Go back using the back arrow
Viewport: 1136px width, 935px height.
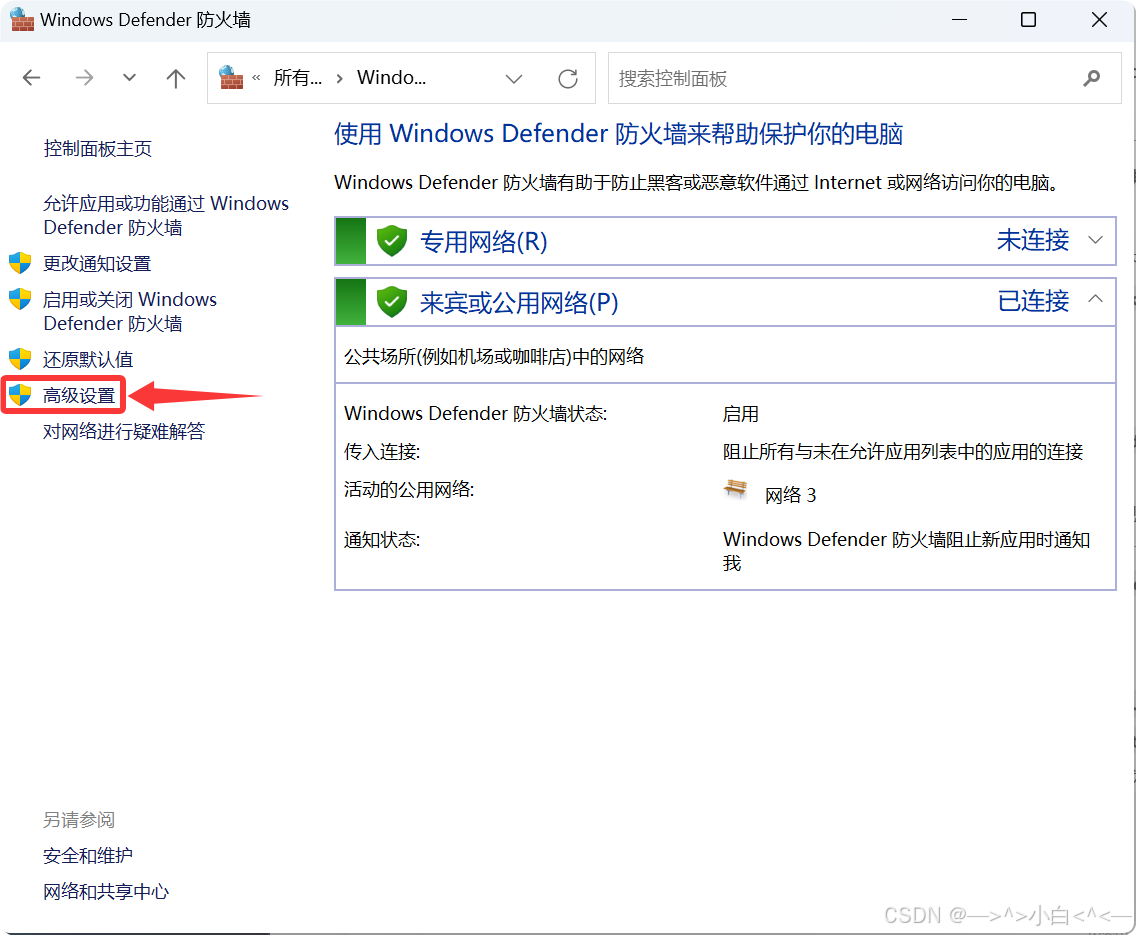[31, 77]
